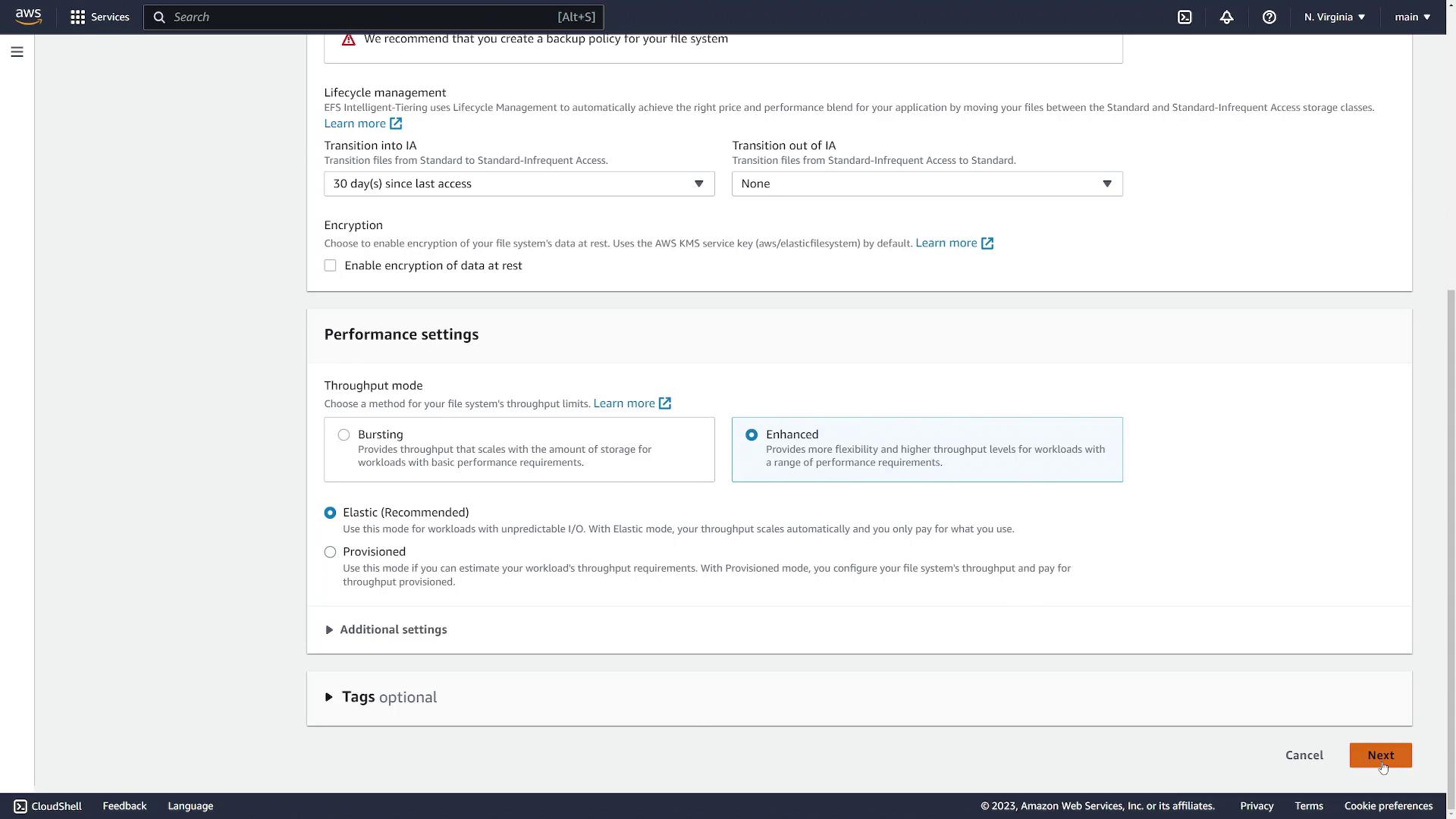Open Transition out of IA dropdown menu
1456x819 pixels.
coord(927,183)
